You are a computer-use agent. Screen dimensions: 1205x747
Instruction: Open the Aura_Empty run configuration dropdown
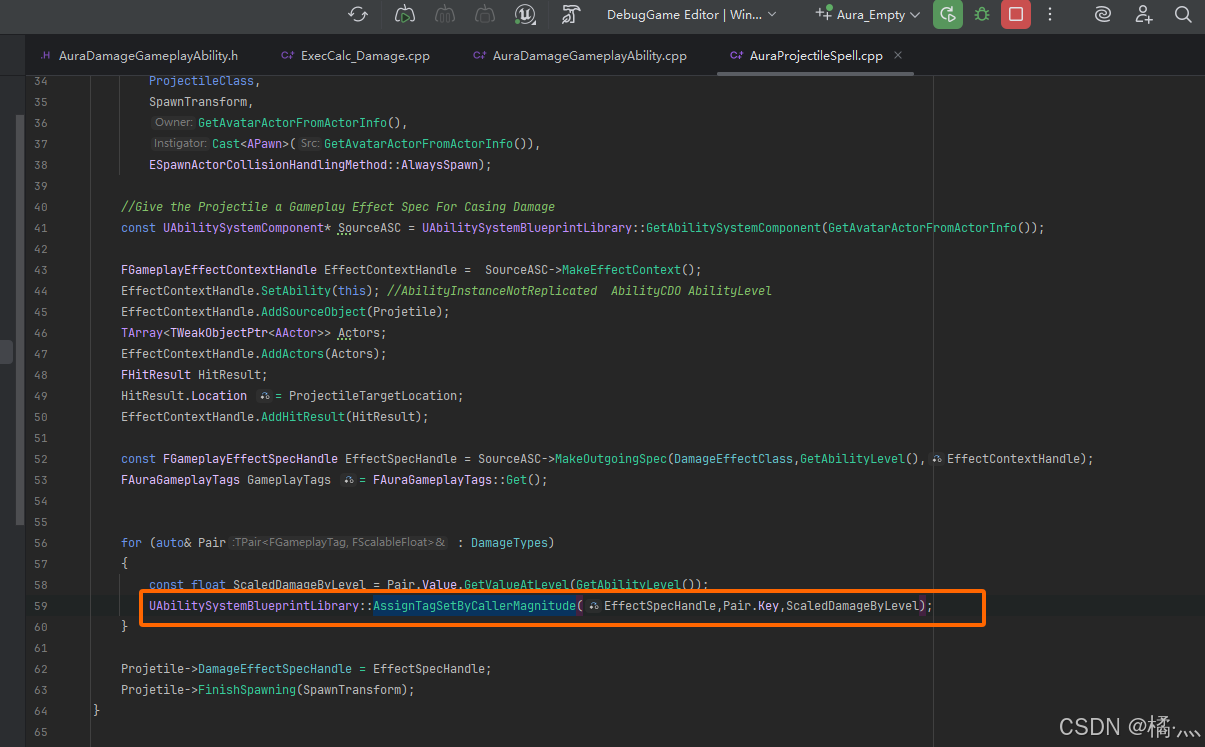[x=867, y=15]
